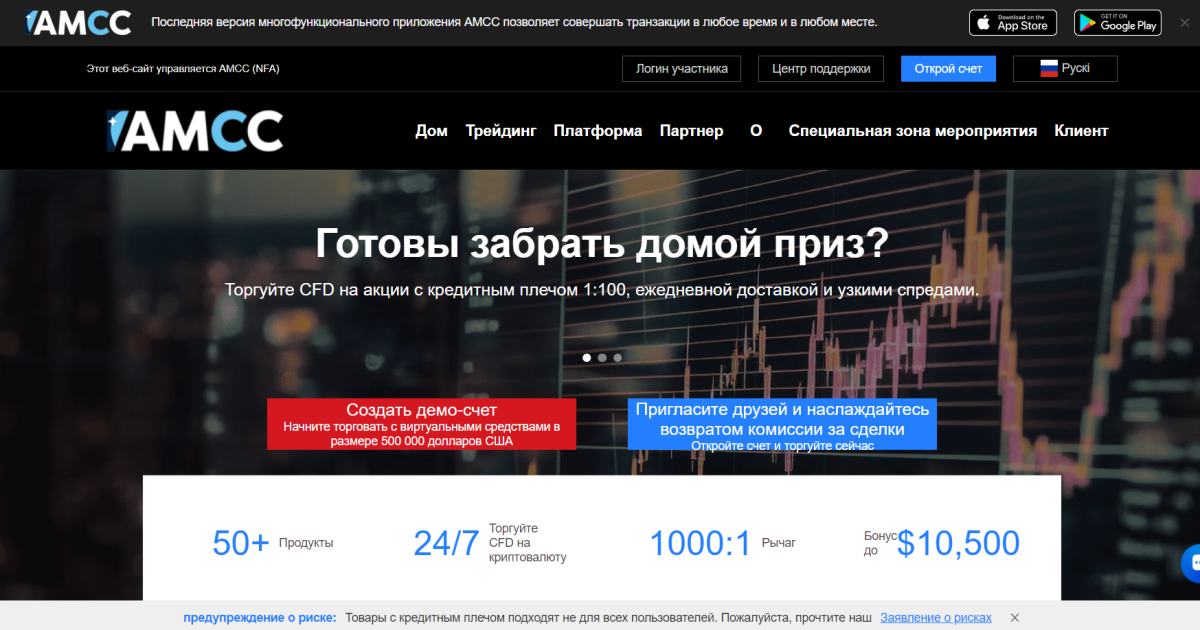Viewport: 1200px width, 630px height.
Task: Open the Платформа menu item
Action: [x=598, y=131]
